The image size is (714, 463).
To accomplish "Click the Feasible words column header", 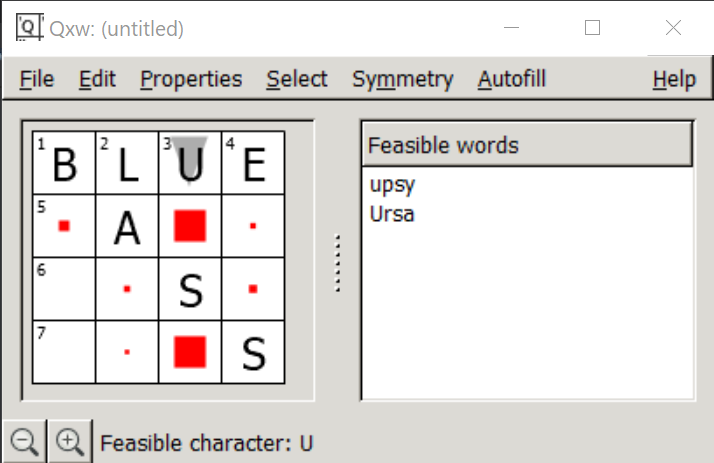I will [527, 145].
